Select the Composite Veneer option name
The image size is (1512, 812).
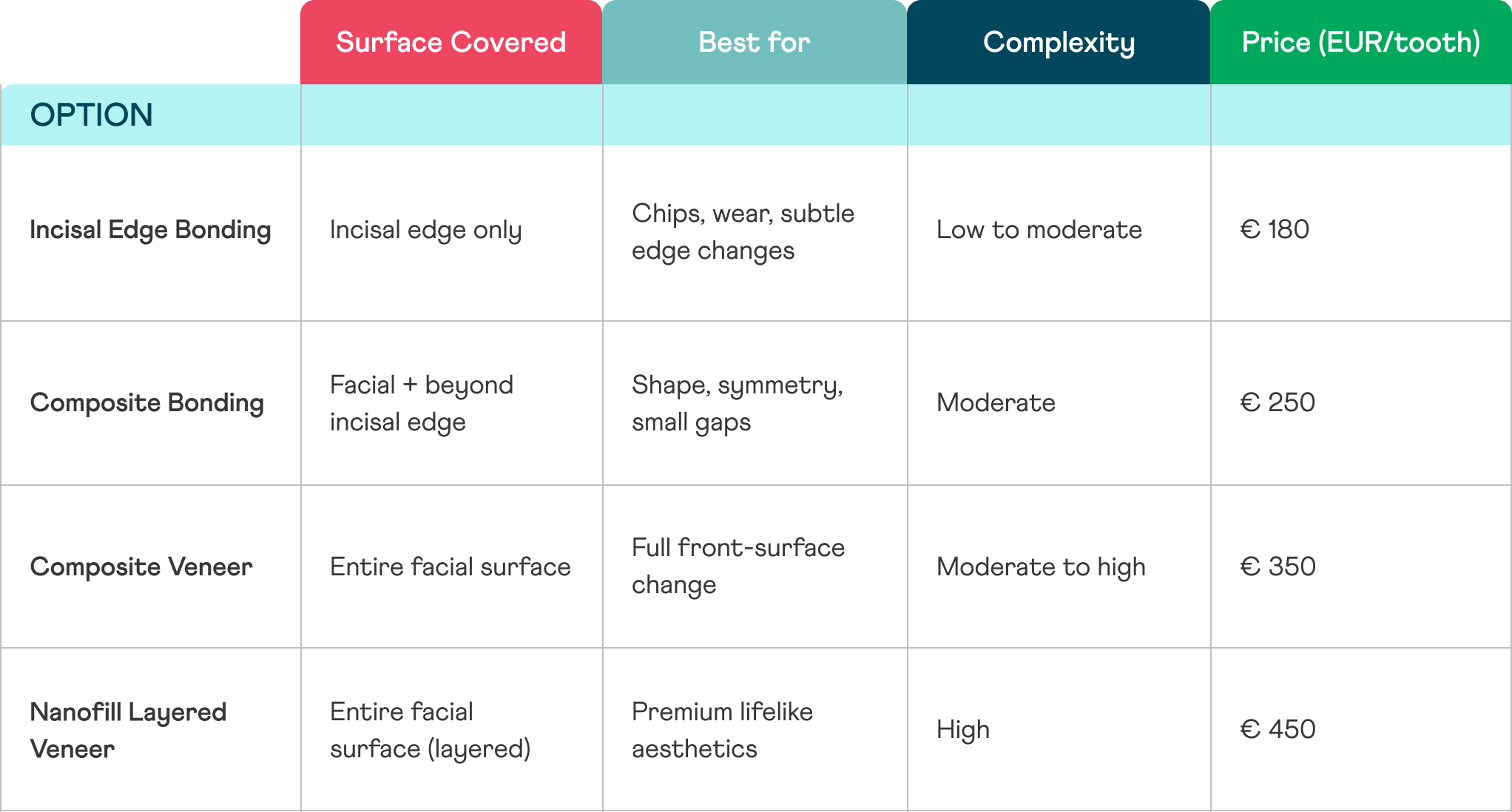pyautogui.click(x=141, y=567)
